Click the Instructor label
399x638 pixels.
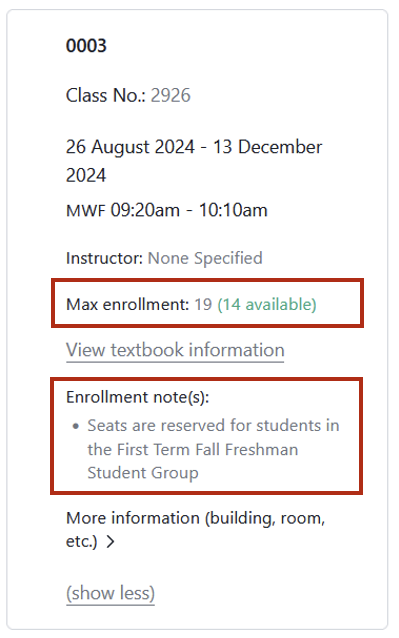coord(105,258)
